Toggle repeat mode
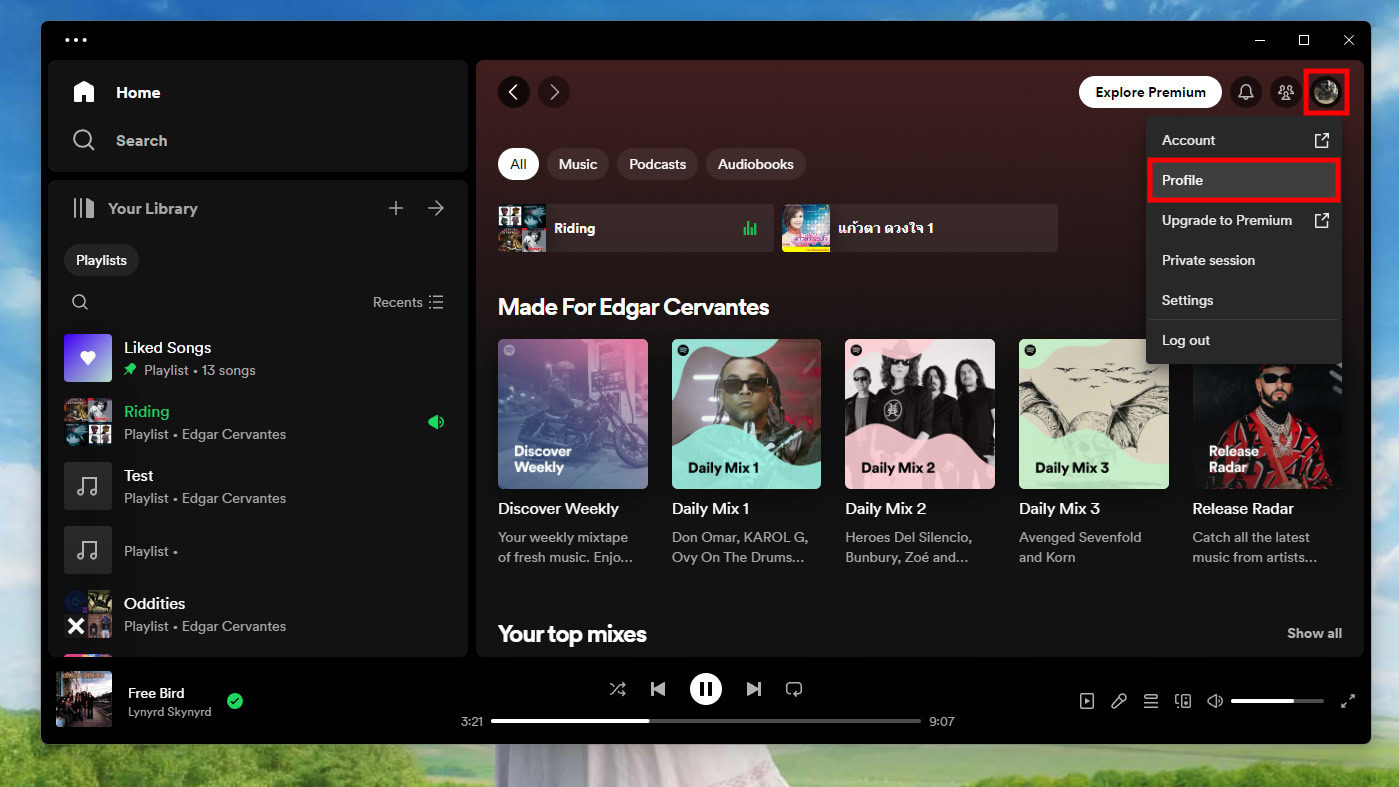This screenshot has height=787, width=1399. coord(794,689)
